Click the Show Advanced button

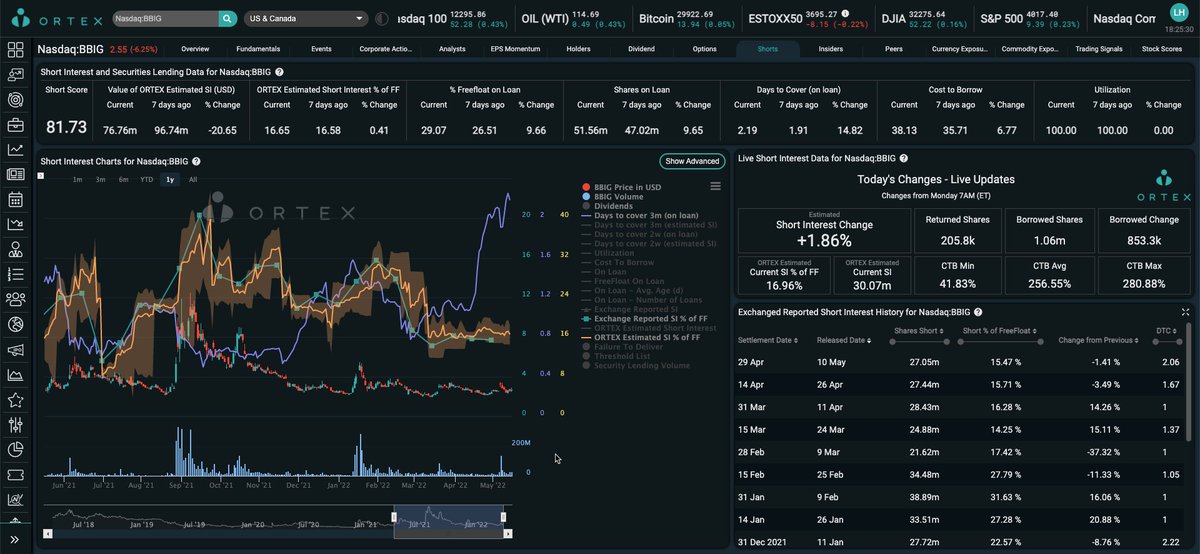pyautogui.click(x=692, y=161)
